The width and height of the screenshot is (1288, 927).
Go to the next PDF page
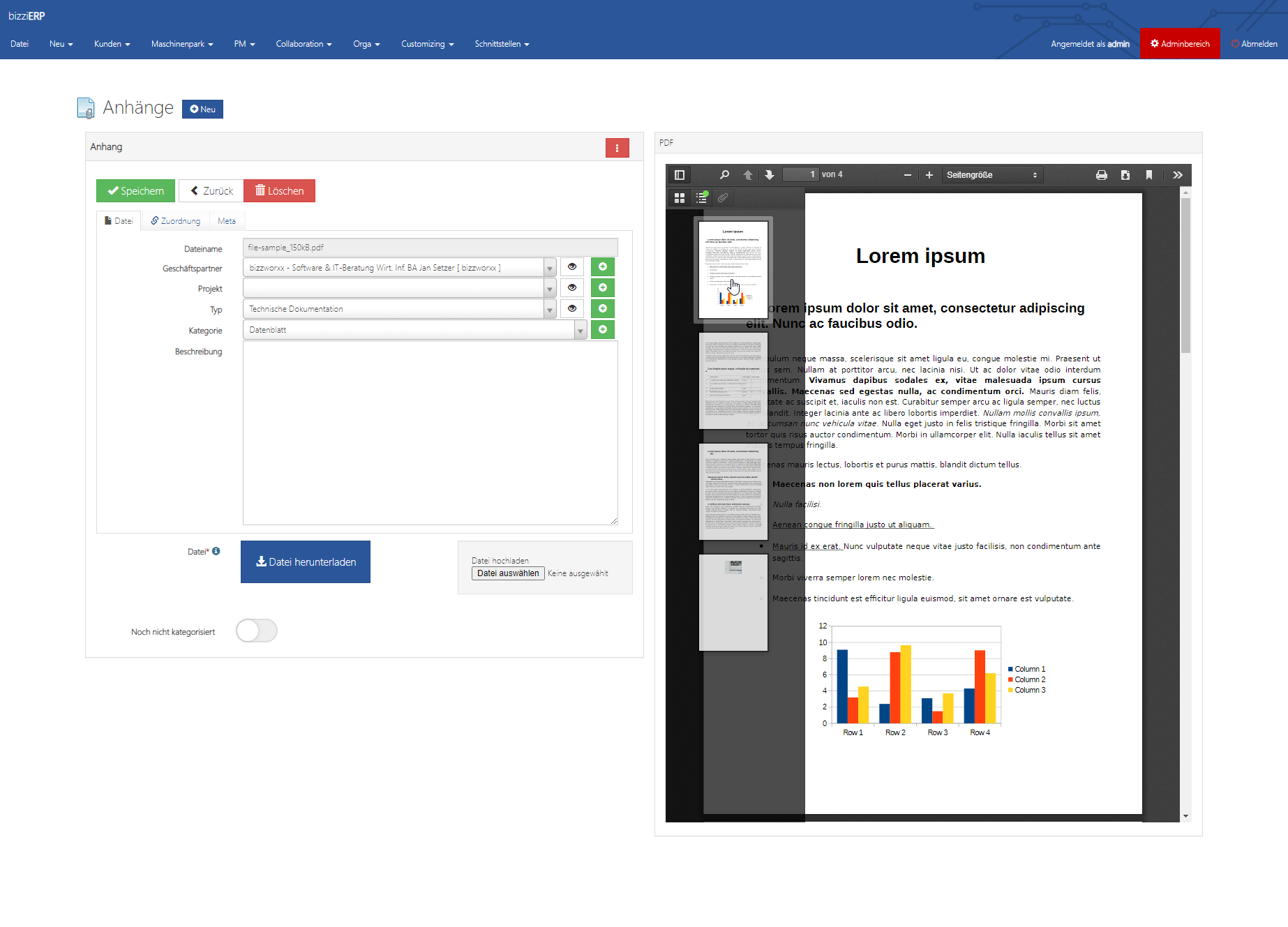point(770,174)
